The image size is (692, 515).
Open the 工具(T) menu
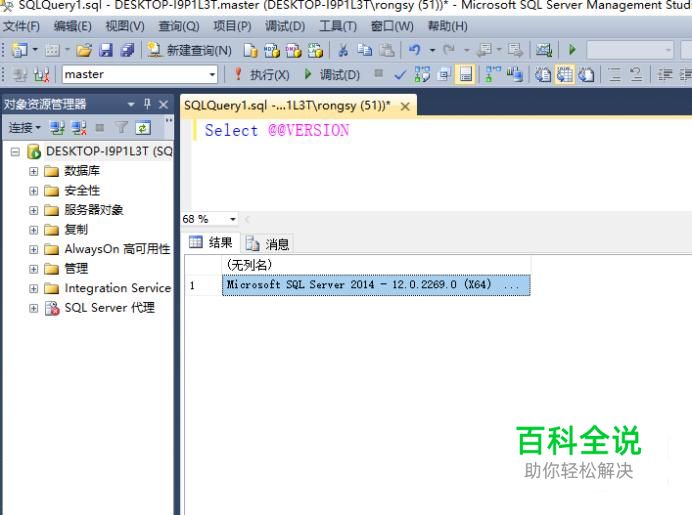point(338,26)
